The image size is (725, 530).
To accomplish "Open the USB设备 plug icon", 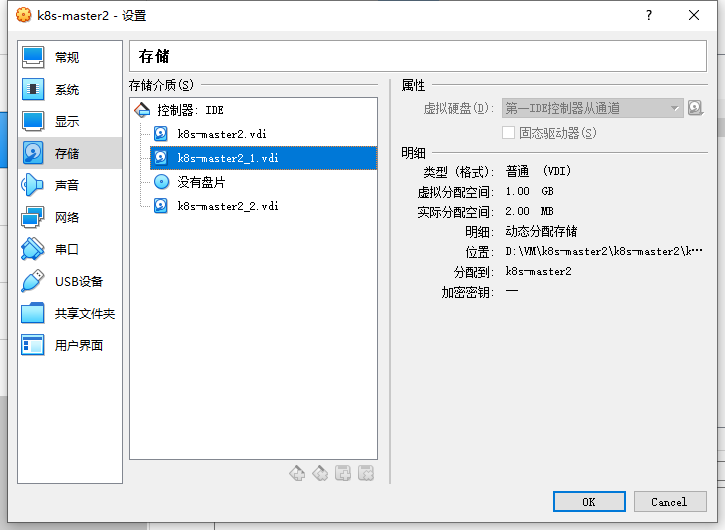I will click(x=33, y=281).
